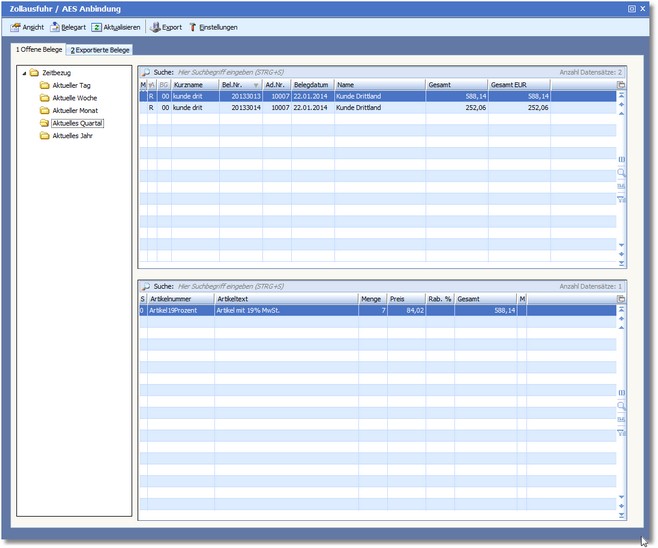Click the upper grid filter funnel icon
Screen dimensions: 658x548
coord(621,199)
